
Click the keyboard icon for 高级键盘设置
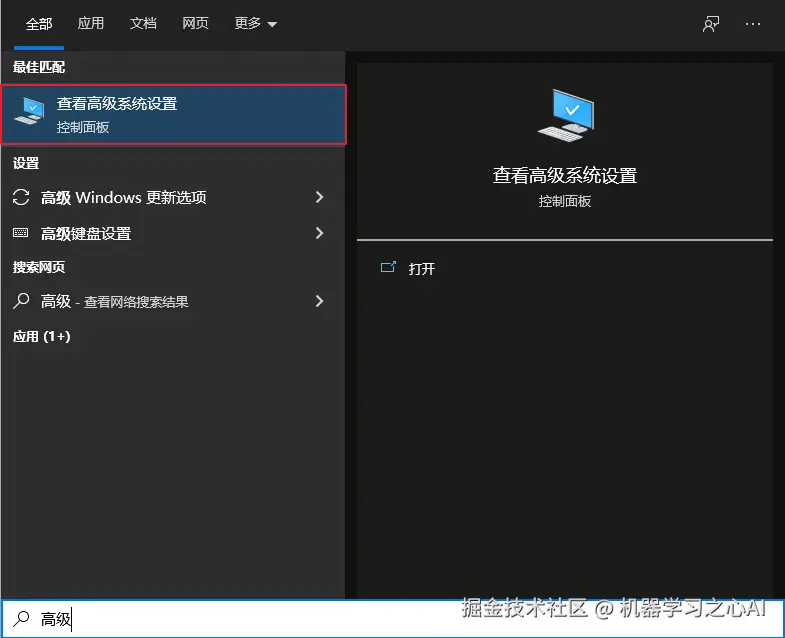[21, 232]
